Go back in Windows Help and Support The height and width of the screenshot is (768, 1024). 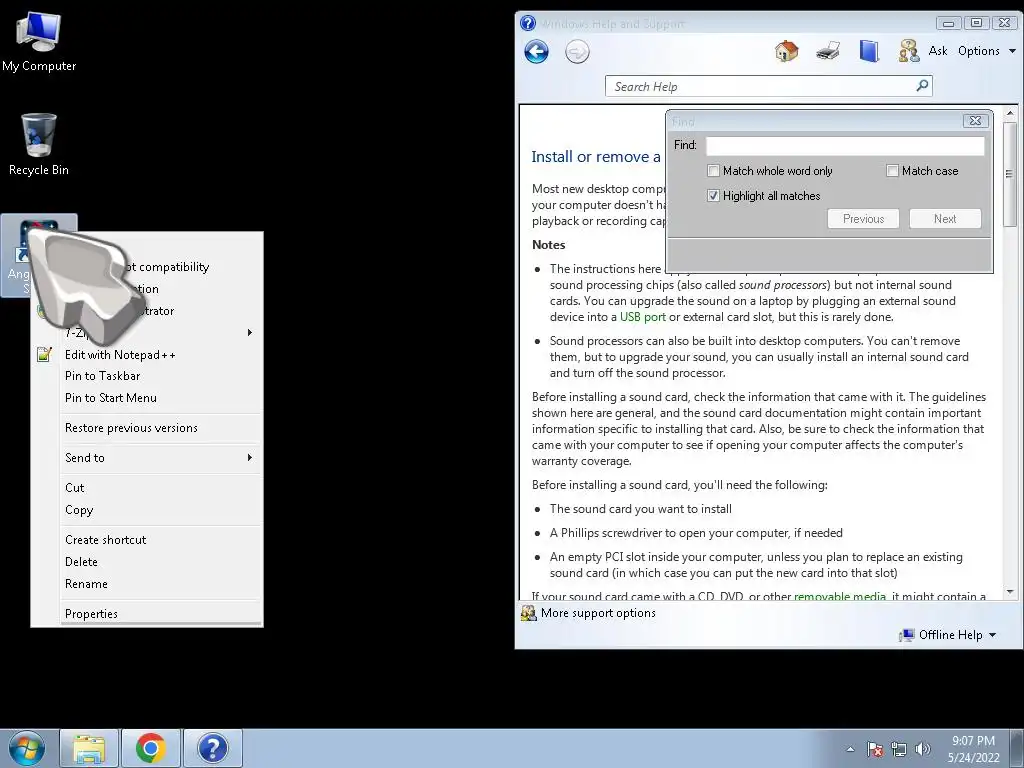coord(536,52)
